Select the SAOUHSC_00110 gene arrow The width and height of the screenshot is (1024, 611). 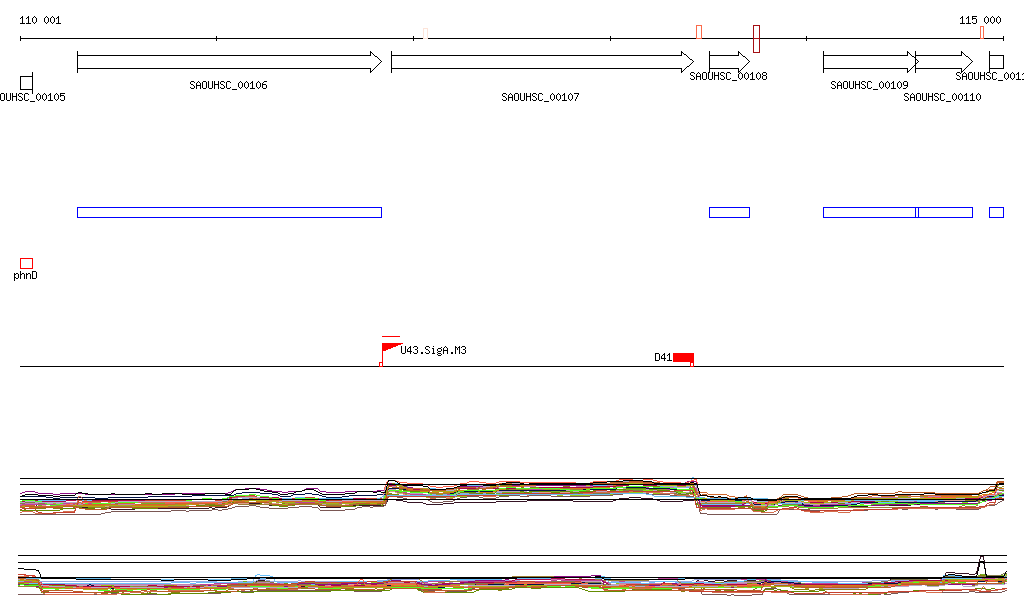[944, 62]
